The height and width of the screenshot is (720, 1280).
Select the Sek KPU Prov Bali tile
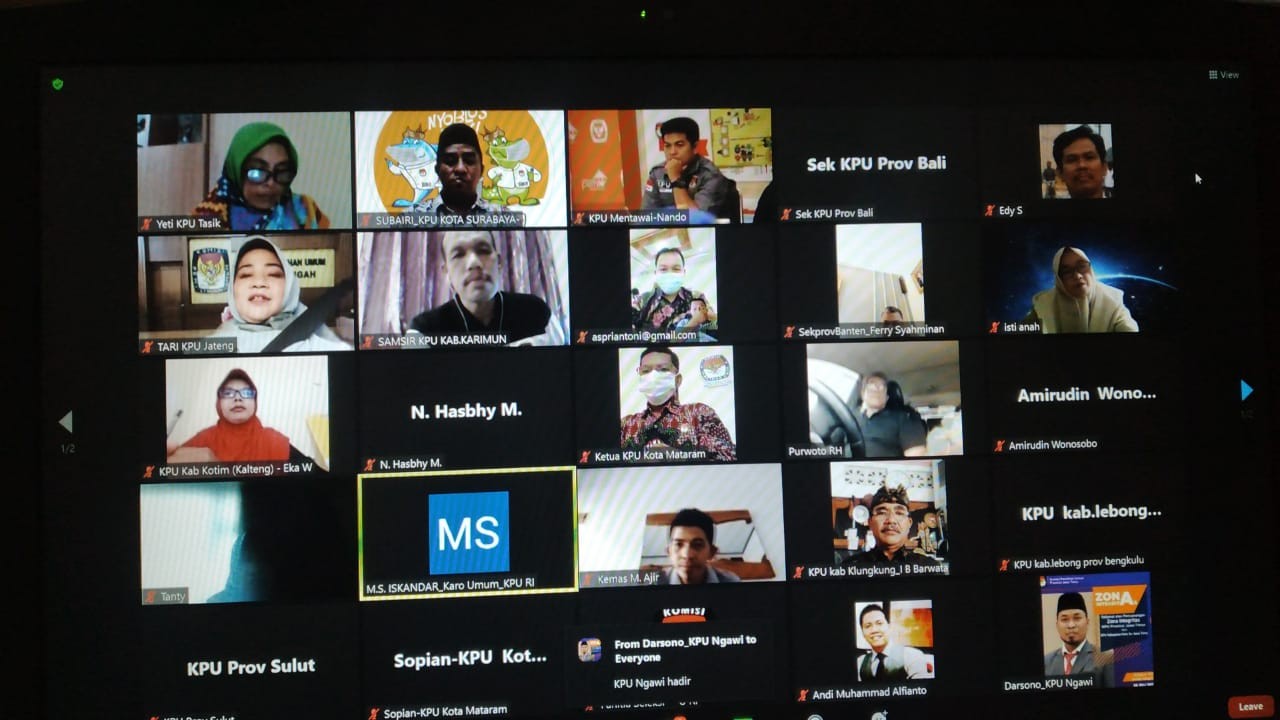(876, 163)
